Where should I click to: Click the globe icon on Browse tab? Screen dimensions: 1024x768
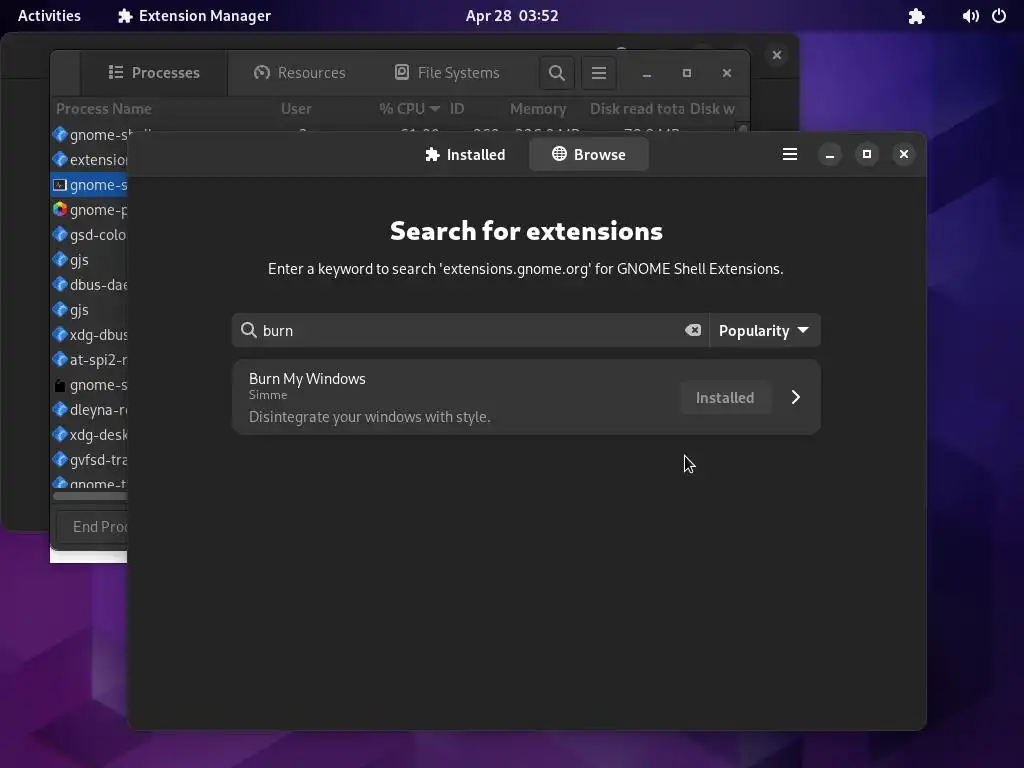(x=559, y=153)
